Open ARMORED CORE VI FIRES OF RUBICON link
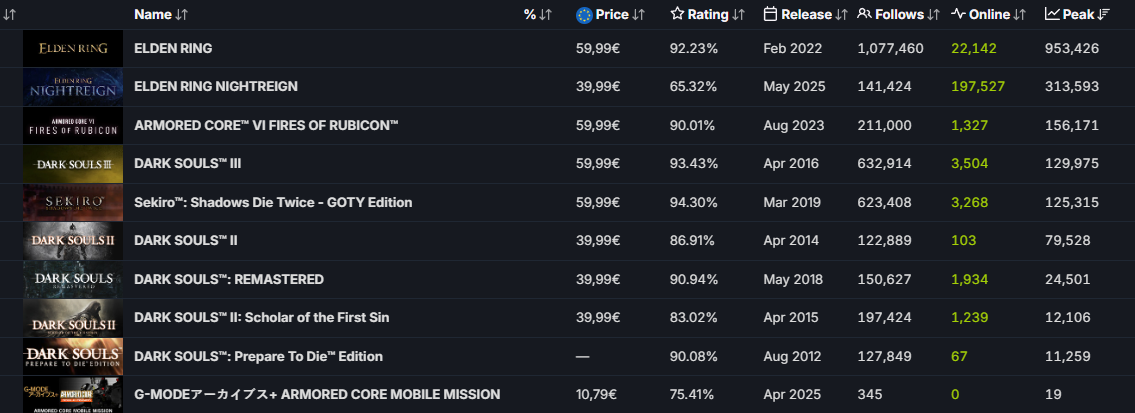 266,125
